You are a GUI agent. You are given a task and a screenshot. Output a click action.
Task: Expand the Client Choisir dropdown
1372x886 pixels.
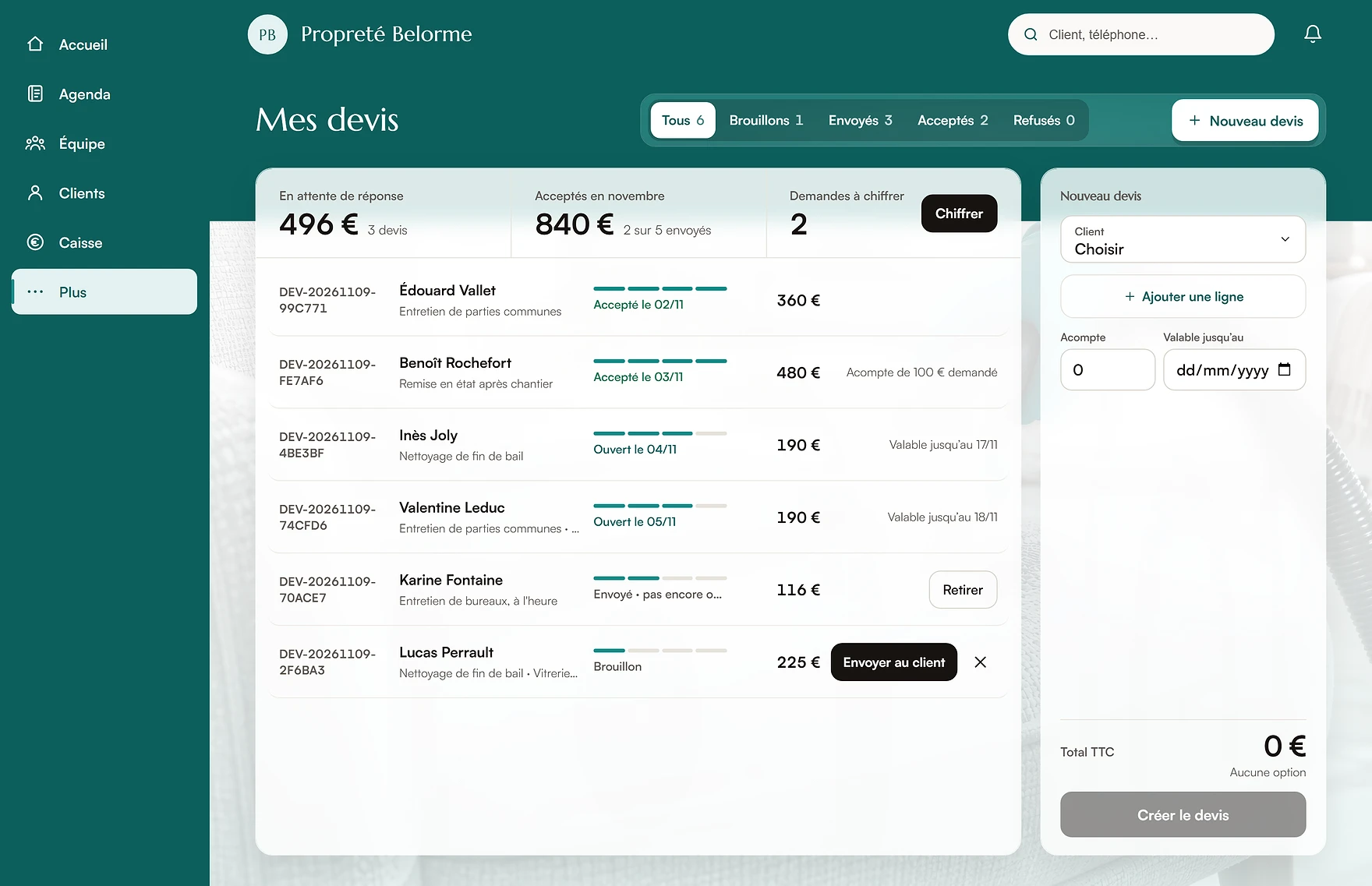(x=1183, y=240)
